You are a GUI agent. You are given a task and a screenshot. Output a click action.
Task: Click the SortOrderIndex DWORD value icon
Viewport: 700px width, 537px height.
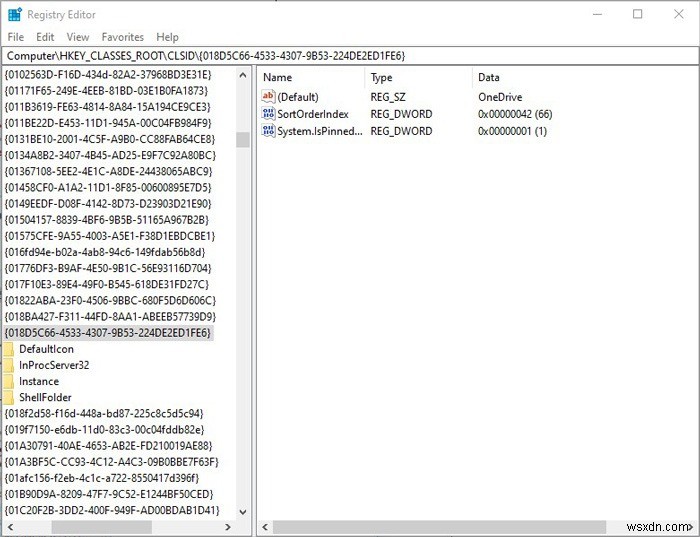(268, 114)
